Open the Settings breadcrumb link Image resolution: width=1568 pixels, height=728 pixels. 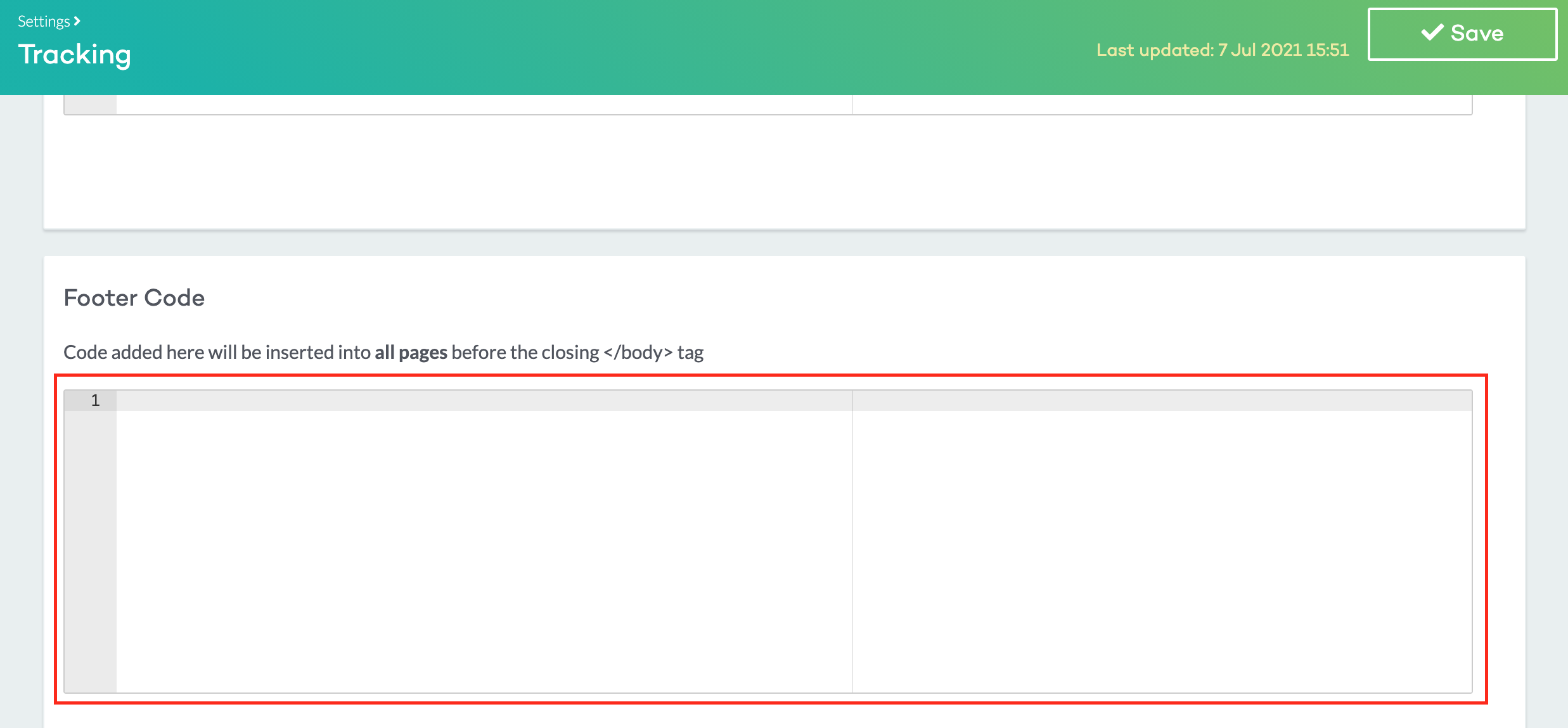click(x=44, y=22)
